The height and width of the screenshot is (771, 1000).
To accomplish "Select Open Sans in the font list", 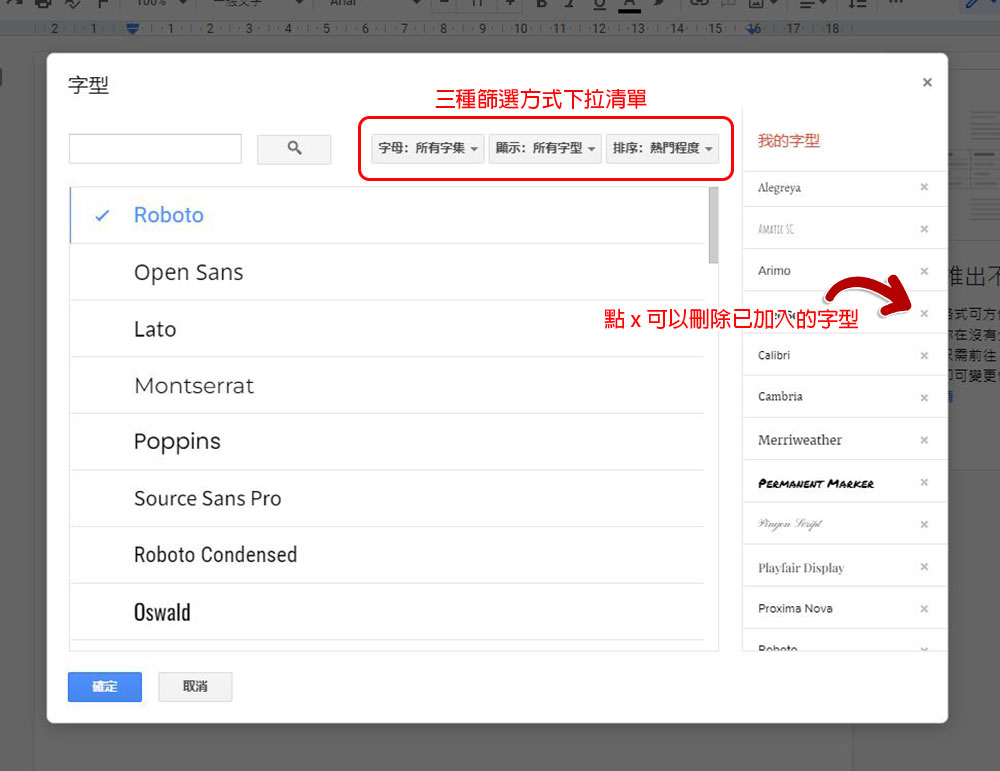I will pyautogui.click(x=386, y=272).
